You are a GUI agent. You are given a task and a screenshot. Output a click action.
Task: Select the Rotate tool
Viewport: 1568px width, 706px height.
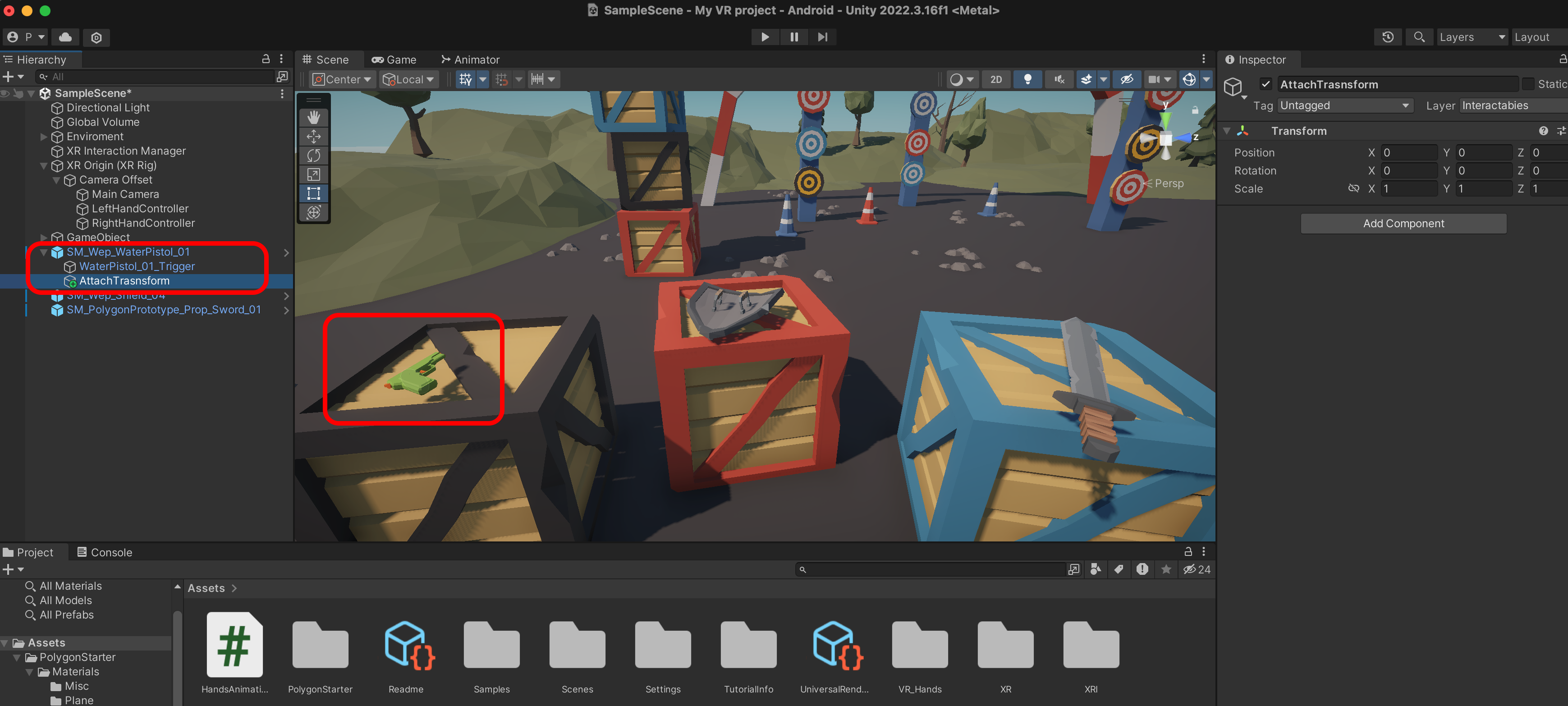click(313, 155)
